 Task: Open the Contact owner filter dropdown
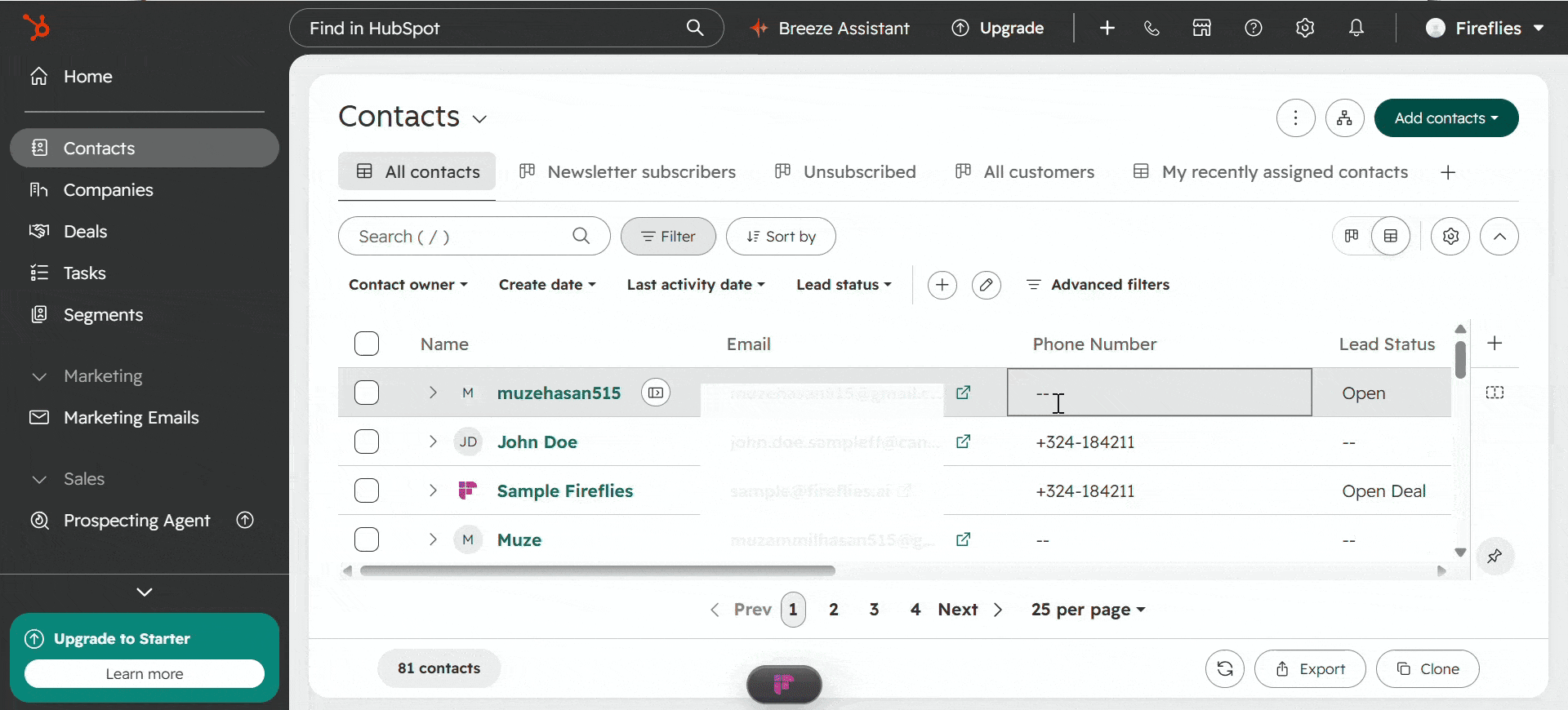coord(408,285)
